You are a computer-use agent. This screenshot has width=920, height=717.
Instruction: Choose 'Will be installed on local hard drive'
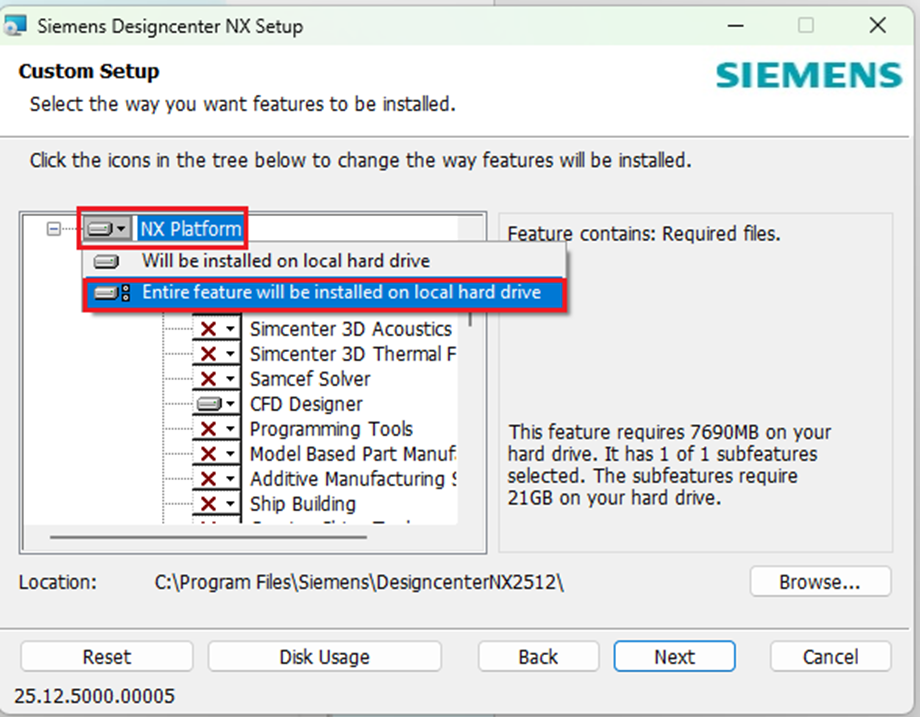click(x=285, y=261)
